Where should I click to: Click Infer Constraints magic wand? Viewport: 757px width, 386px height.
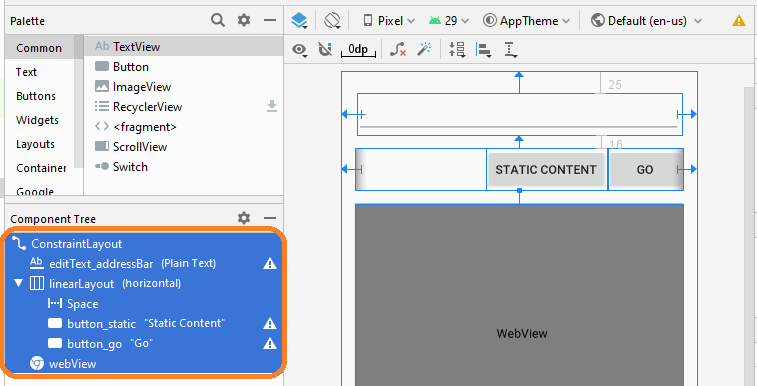point(424,49)
